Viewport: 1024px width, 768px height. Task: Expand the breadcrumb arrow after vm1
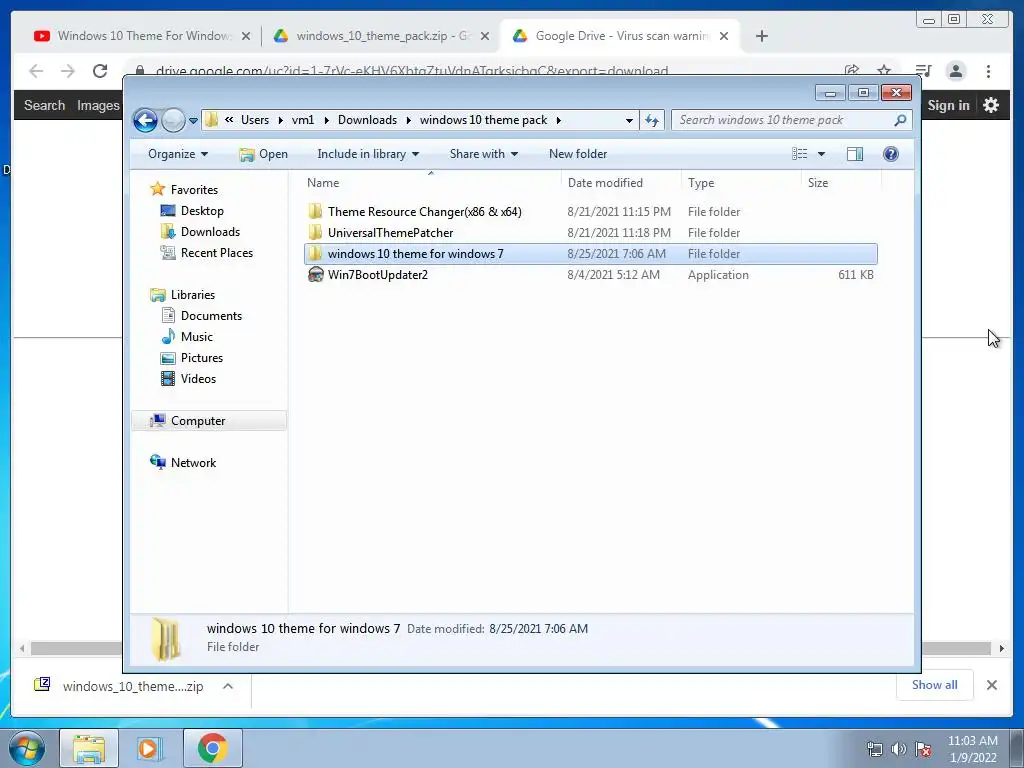click(x=327, y=120)
